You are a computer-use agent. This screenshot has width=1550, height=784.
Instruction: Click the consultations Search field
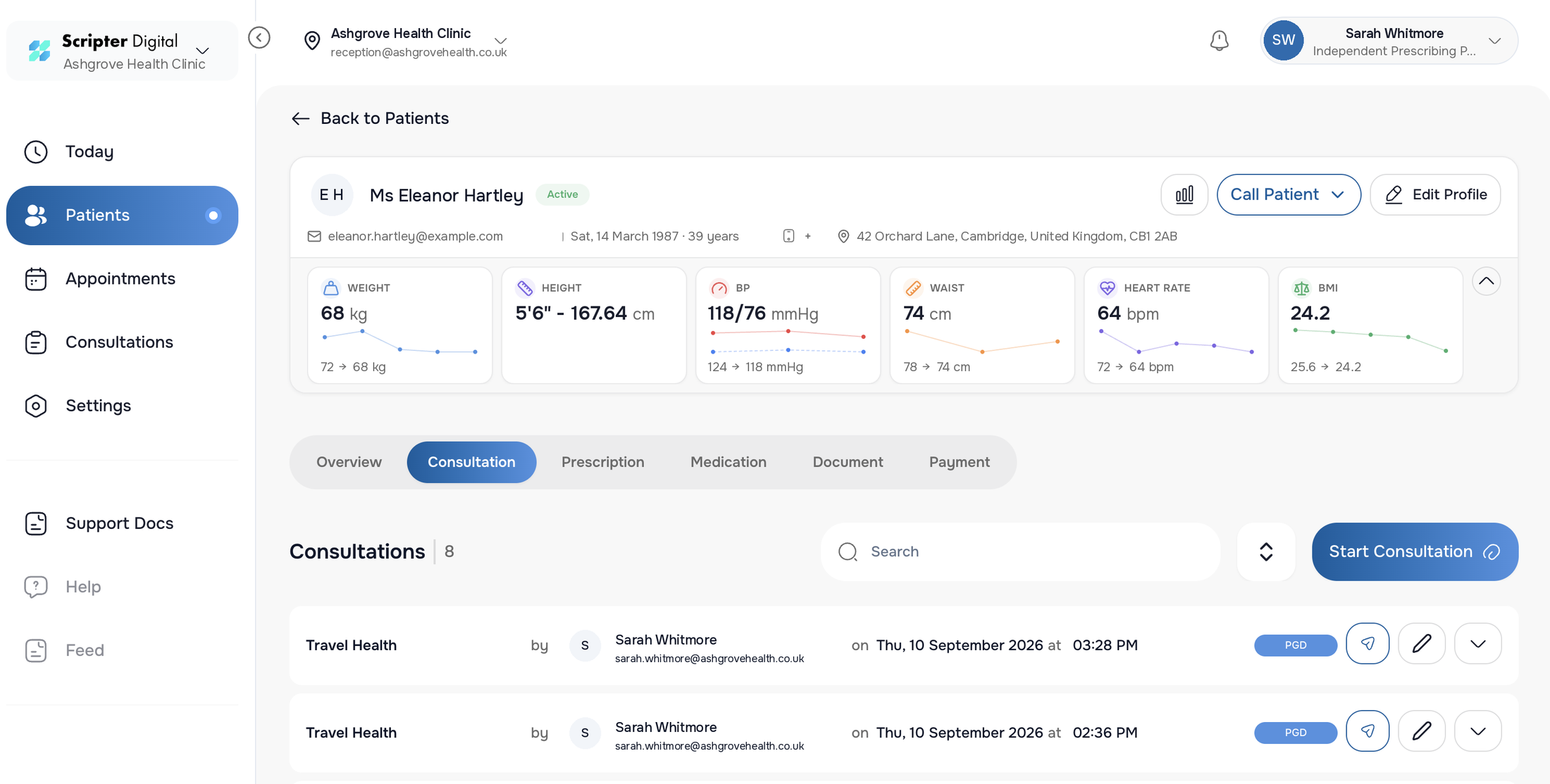[x=1020, y=552]
